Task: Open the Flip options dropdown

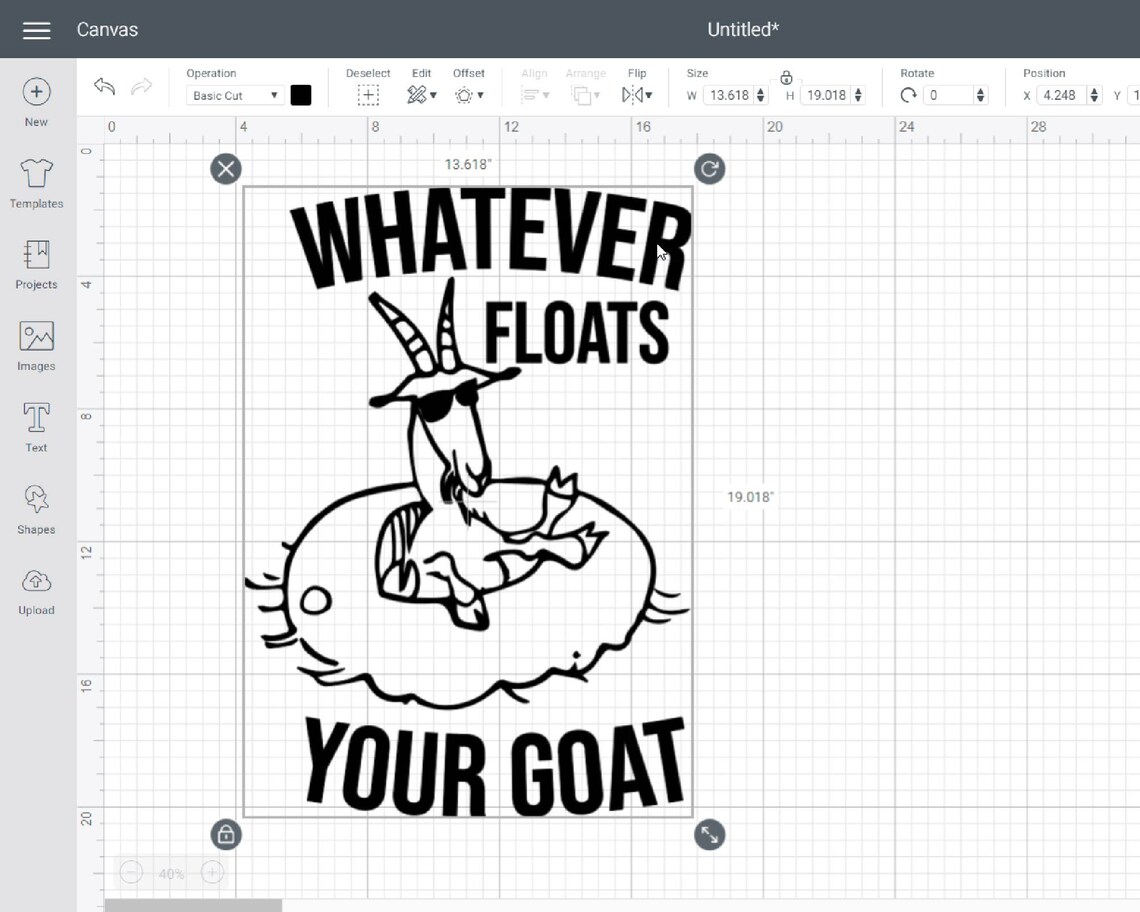Action: pos(637,94)
